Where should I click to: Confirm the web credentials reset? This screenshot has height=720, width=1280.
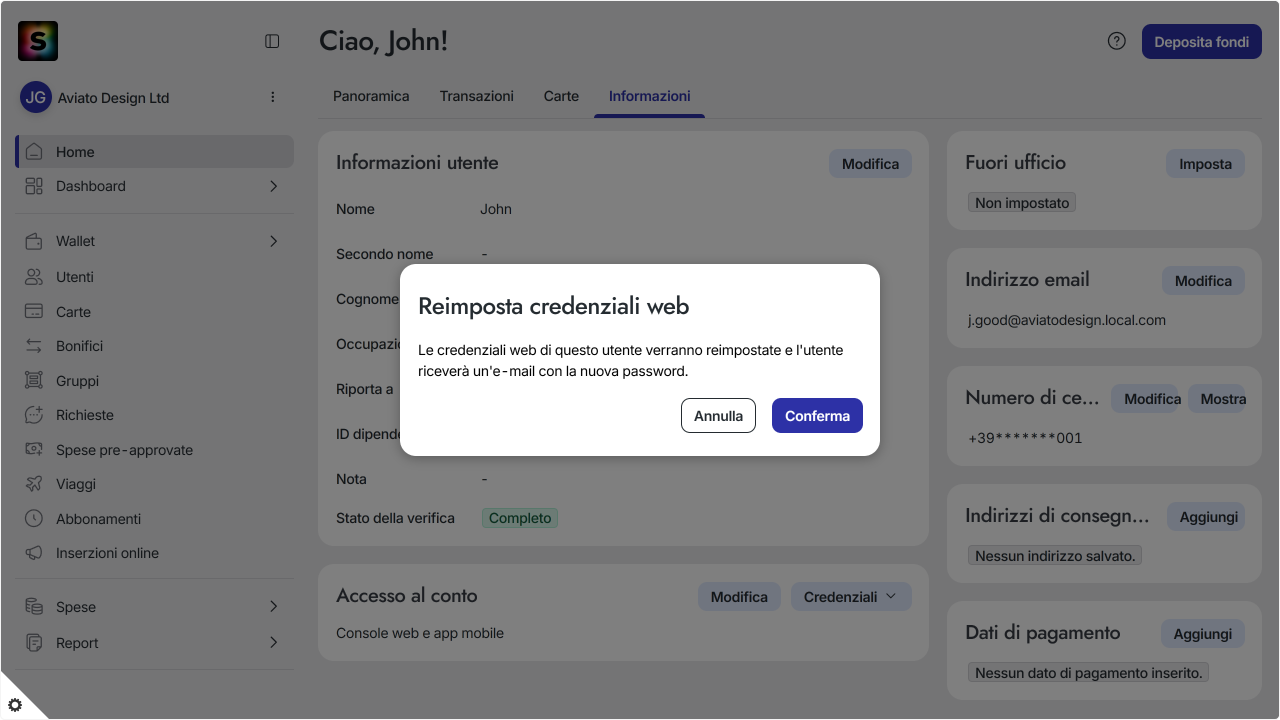click(817, 416)
